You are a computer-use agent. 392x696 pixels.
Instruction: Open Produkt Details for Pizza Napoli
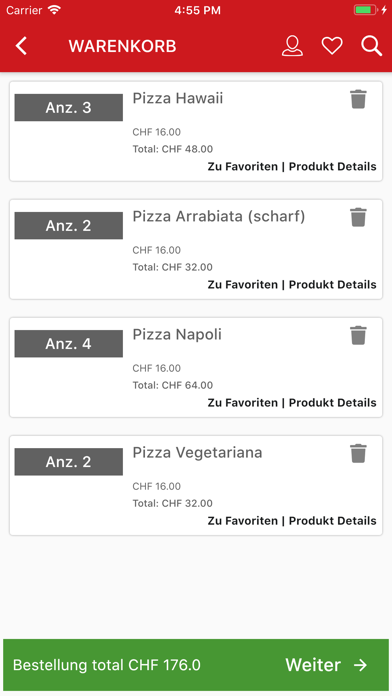333,403
